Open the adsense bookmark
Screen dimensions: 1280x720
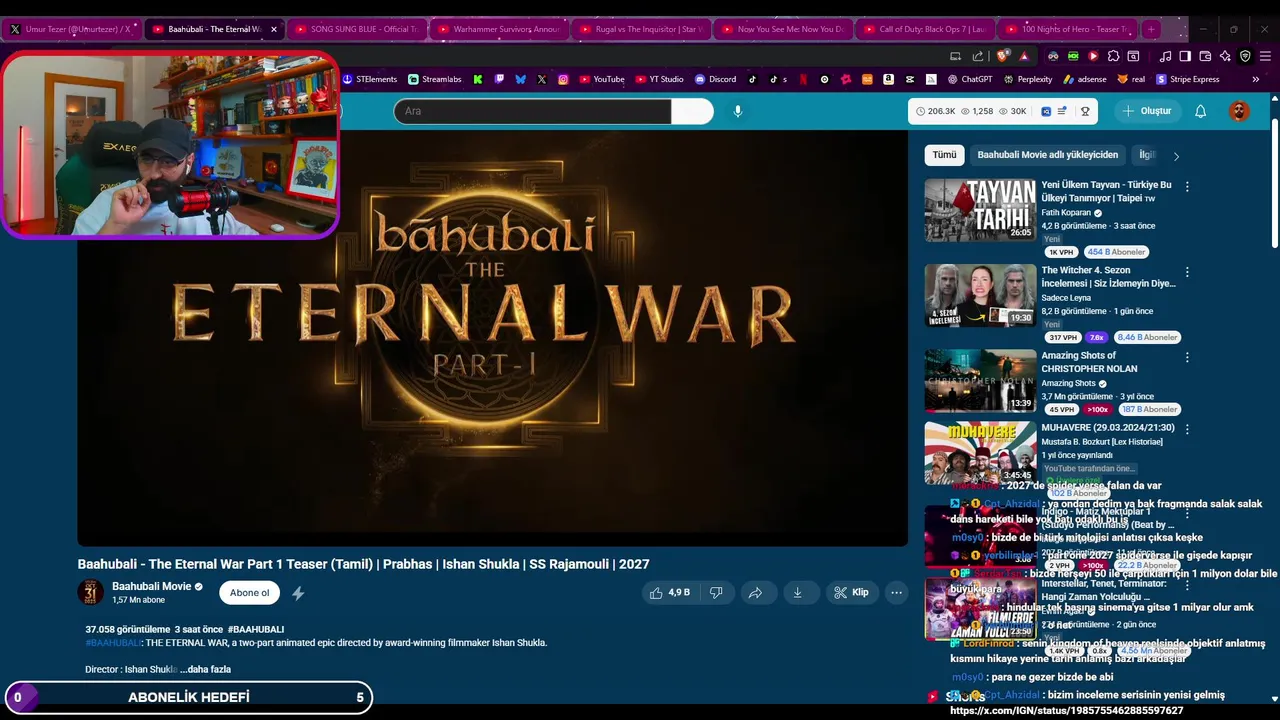[1085, 79]
